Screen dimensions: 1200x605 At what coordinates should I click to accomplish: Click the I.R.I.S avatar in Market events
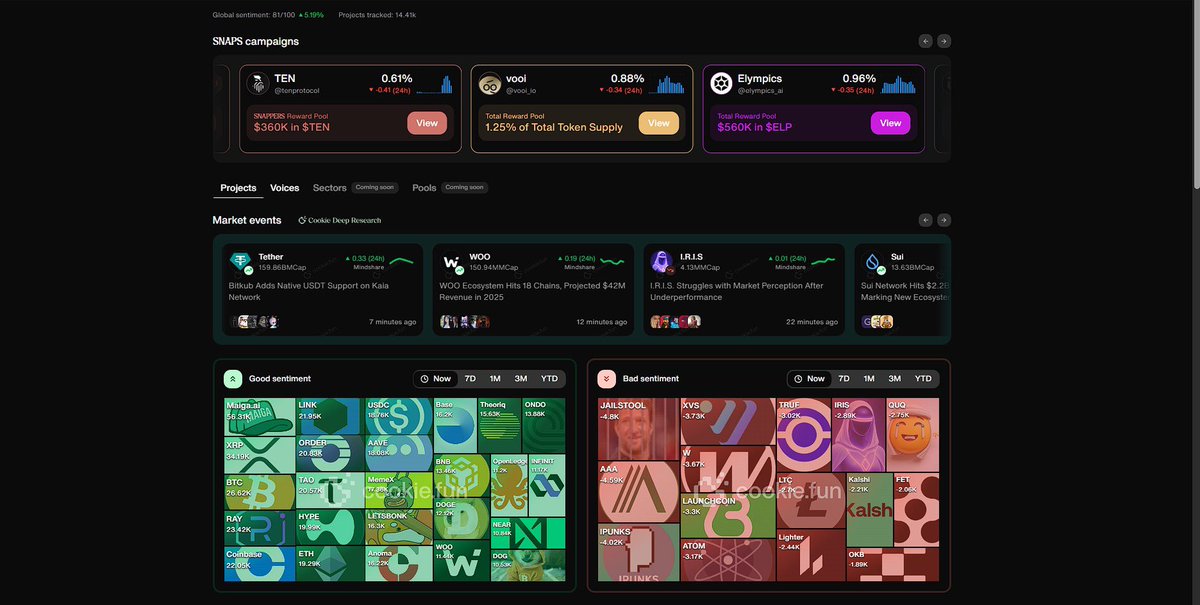click(662, 263)
